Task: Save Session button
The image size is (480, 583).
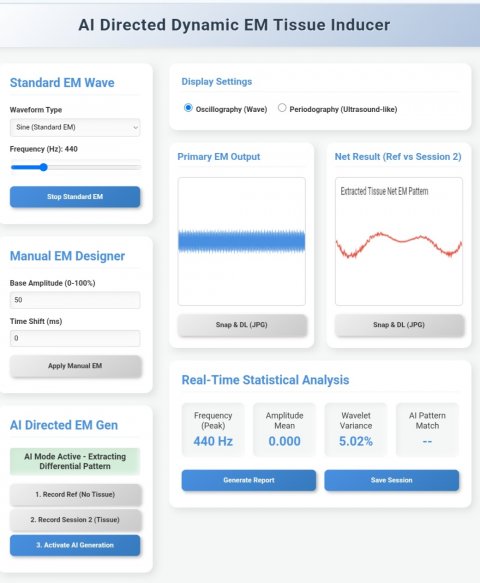Action: tap(392, 480)
